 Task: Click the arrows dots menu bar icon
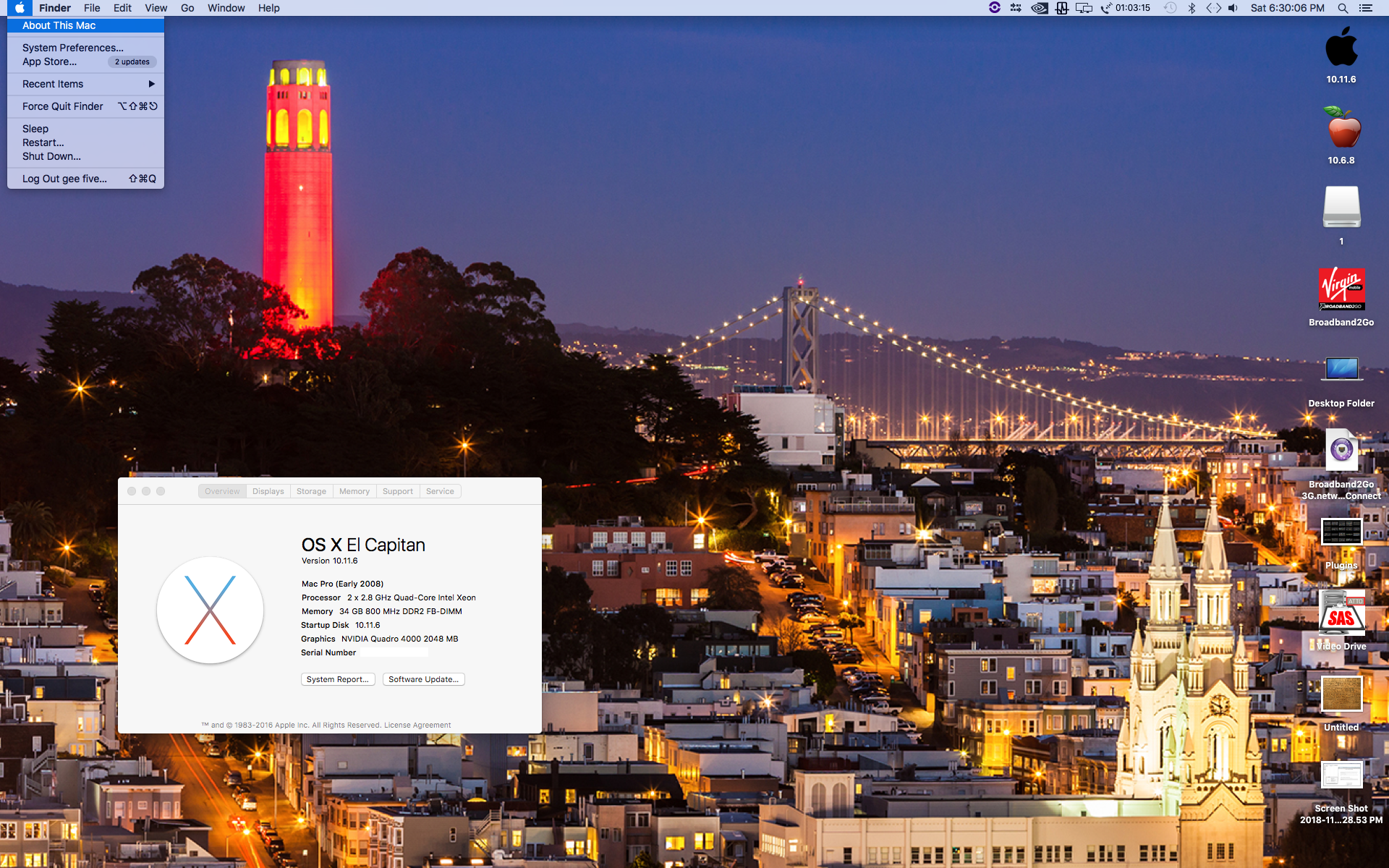pos(1016,8)
